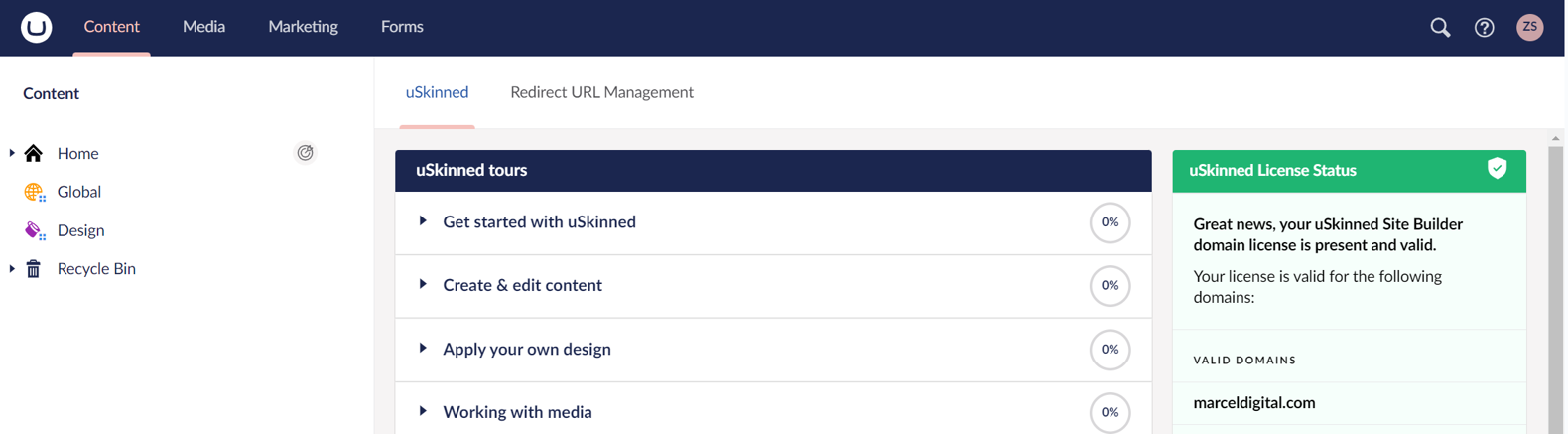Screen dimensions: 1568x434
Task: Click the Working with media 0% progress circle
Action: [x=1110, y=412]
